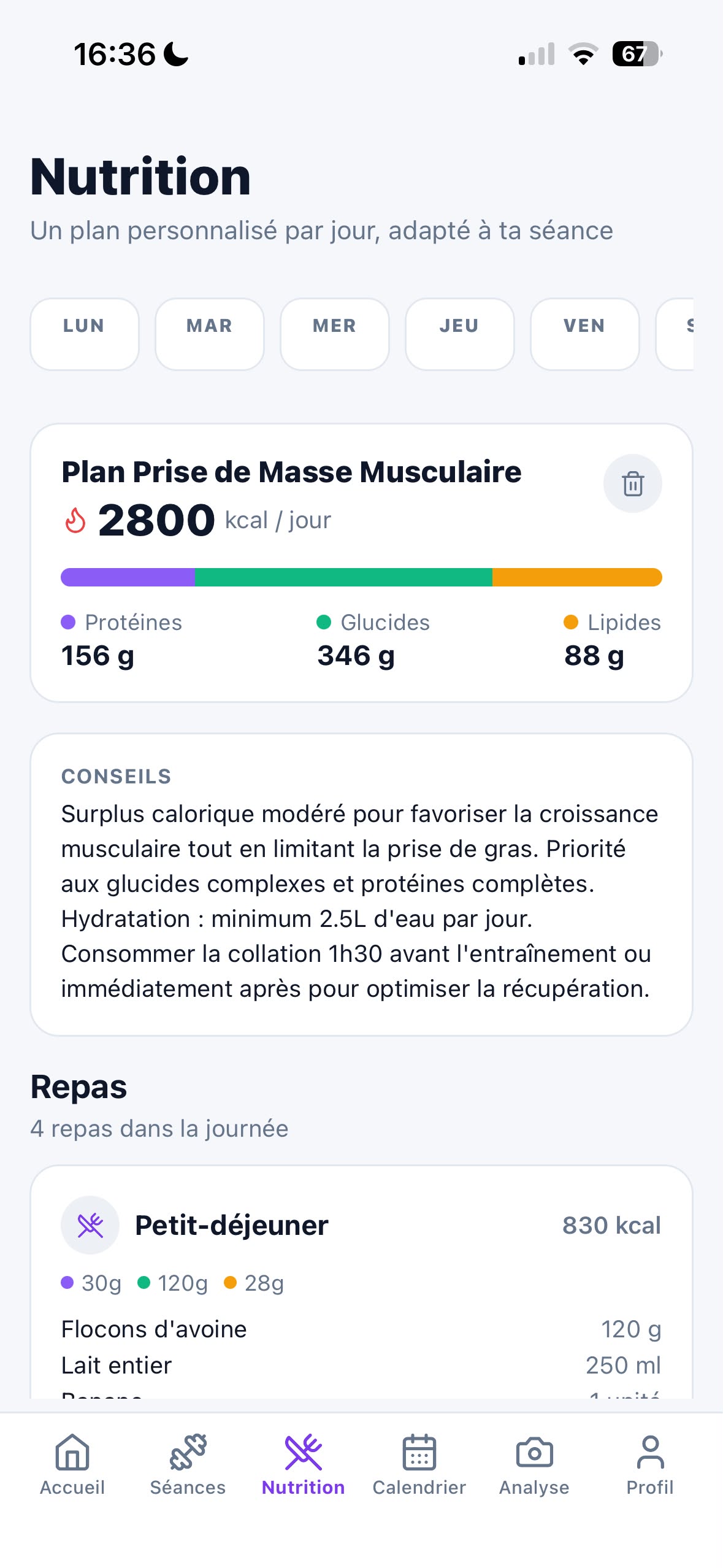Open the Séances dumbbell tab
The width and height of the screenshot is (723, 1568).
pyautogui.click(x=188, y=1465)
